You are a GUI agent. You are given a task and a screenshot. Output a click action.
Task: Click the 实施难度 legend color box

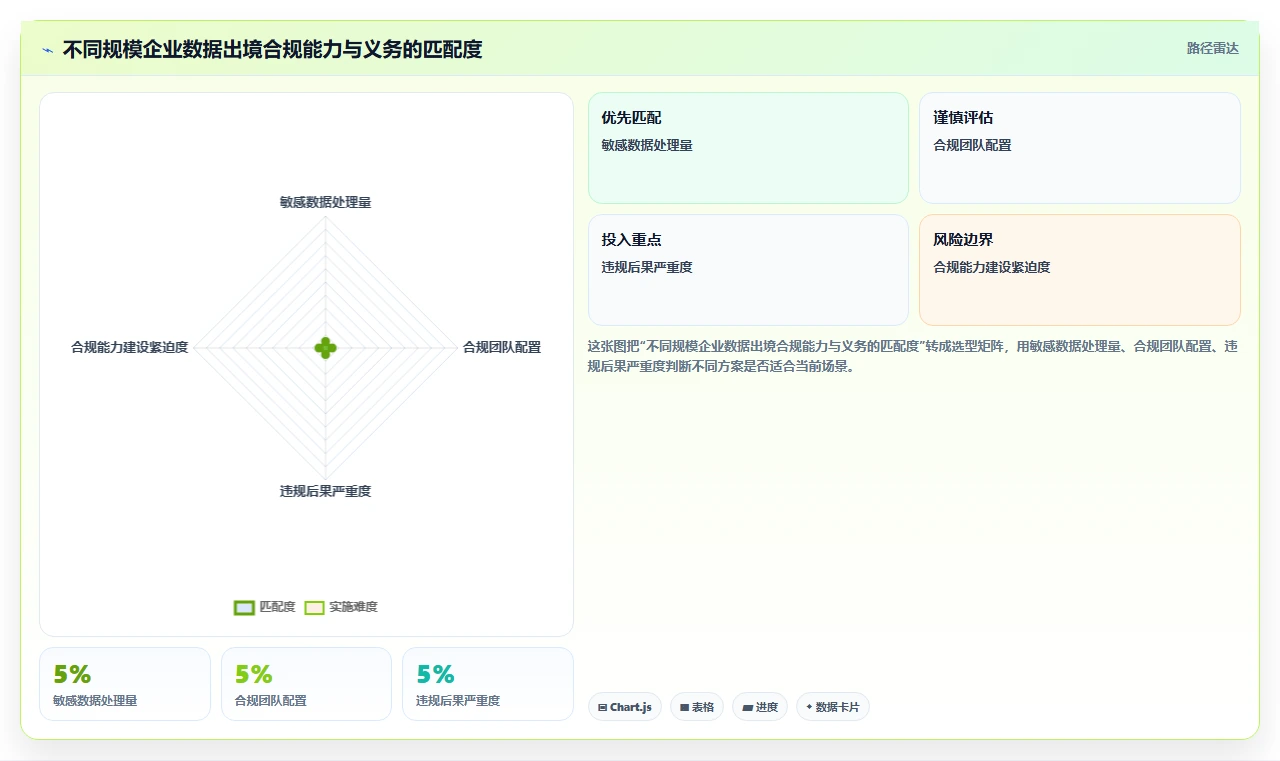pyautogui.click(x=315, y=607)
